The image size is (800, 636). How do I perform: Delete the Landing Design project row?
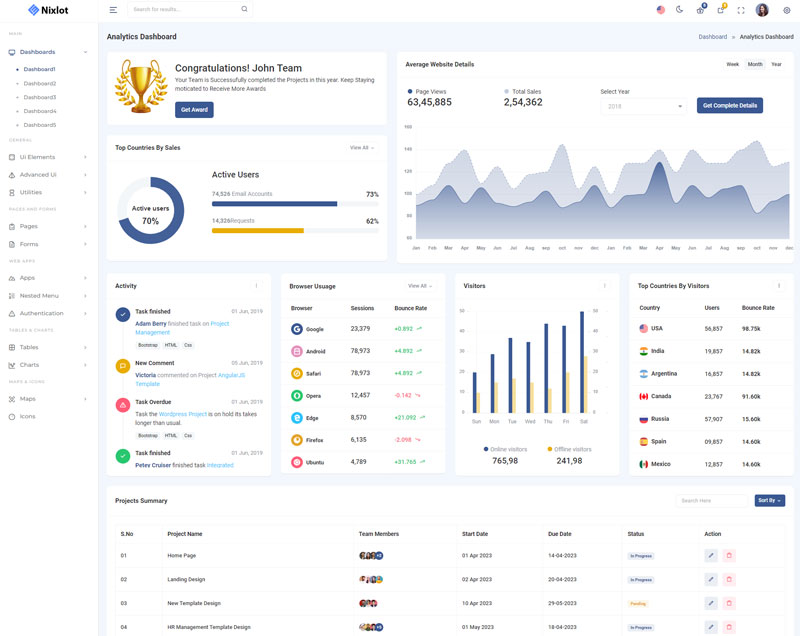pos(729,579)
